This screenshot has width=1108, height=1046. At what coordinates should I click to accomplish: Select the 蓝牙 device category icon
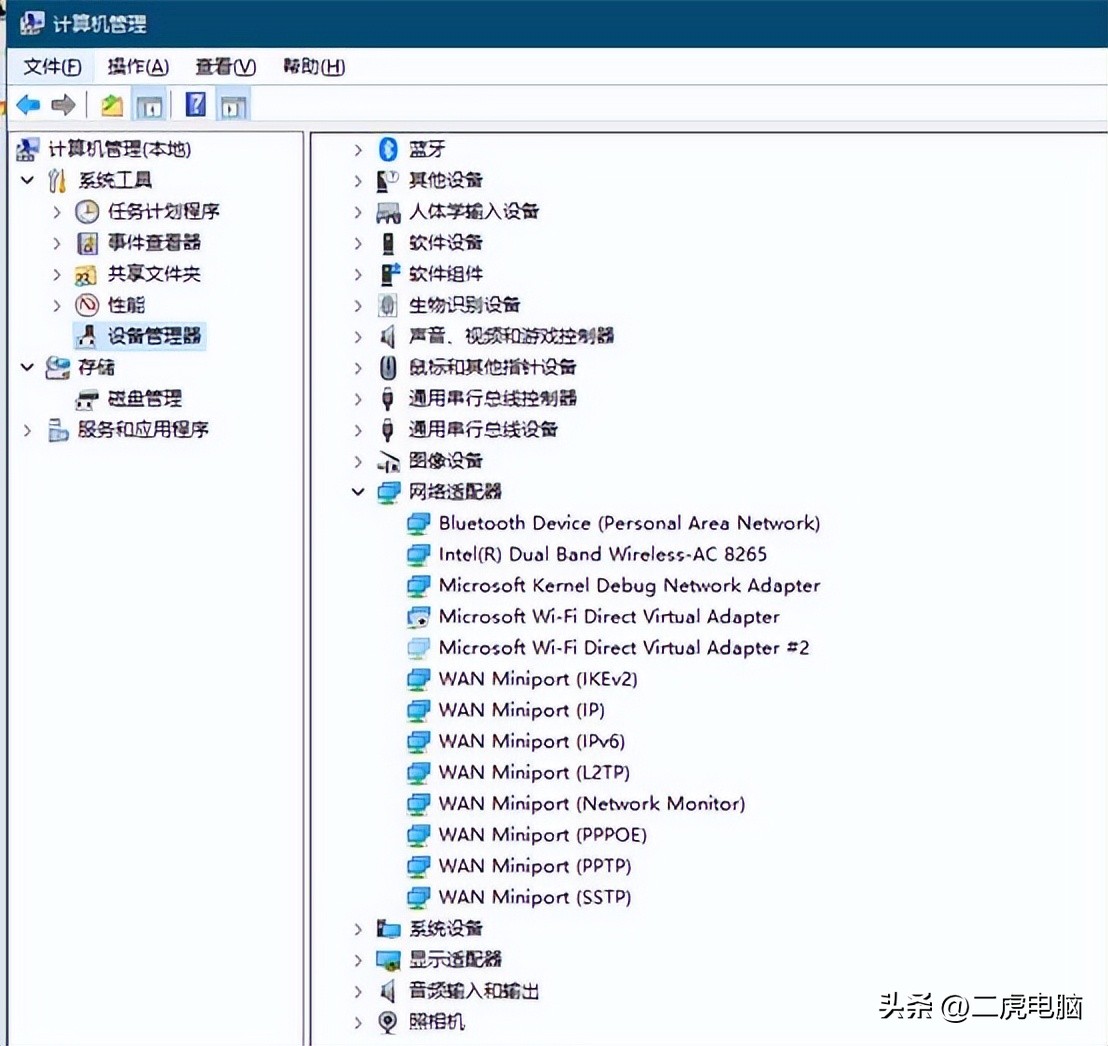click(388, 148)
